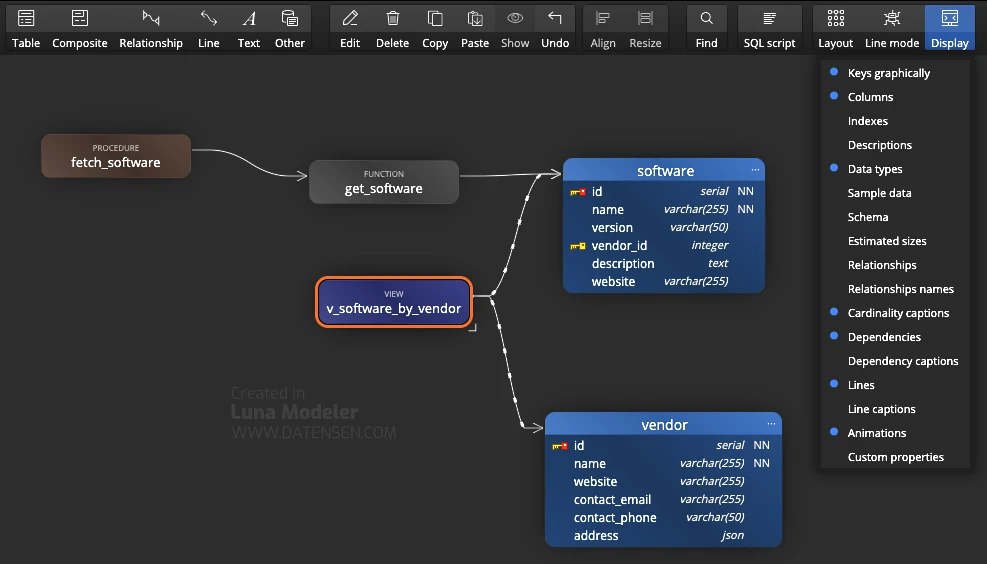The height and width of the screenshot is (564, 987).
Task: Toggle Keys graphically display option
Action: (x=888, y=73)
